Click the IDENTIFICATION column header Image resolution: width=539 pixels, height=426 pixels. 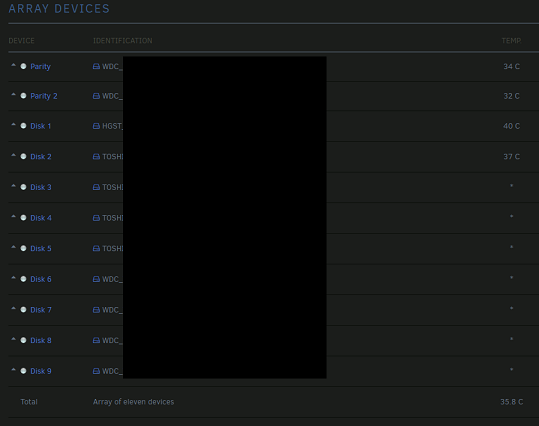pos(123,41)
